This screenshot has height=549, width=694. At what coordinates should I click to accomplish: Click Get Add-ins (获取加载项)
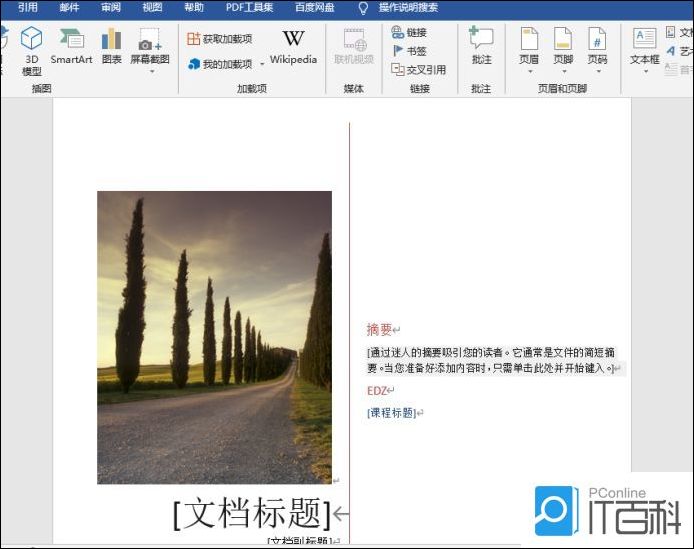pos(220,39)
